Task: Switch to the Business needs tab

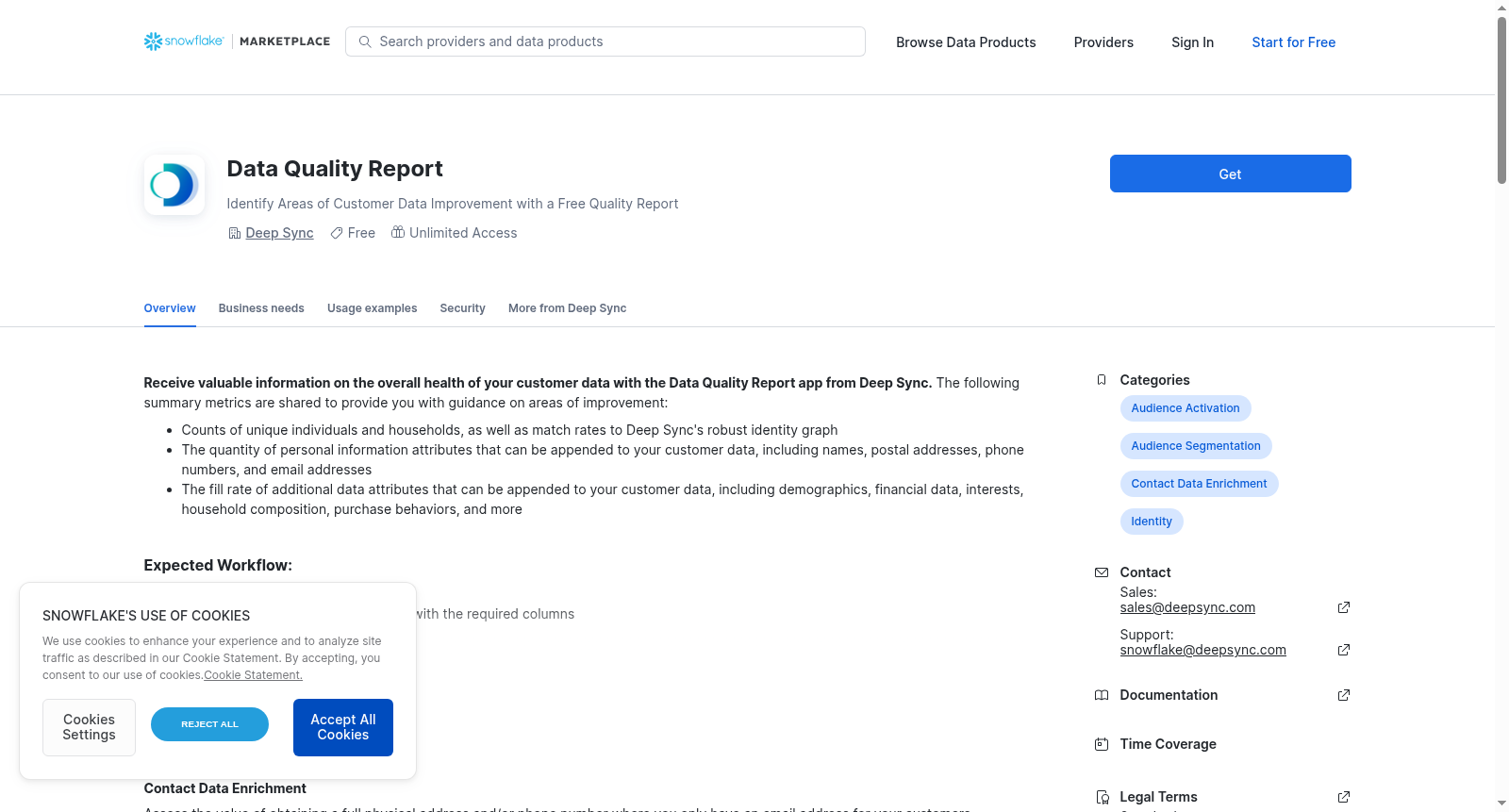Action: tap(261, 308)
